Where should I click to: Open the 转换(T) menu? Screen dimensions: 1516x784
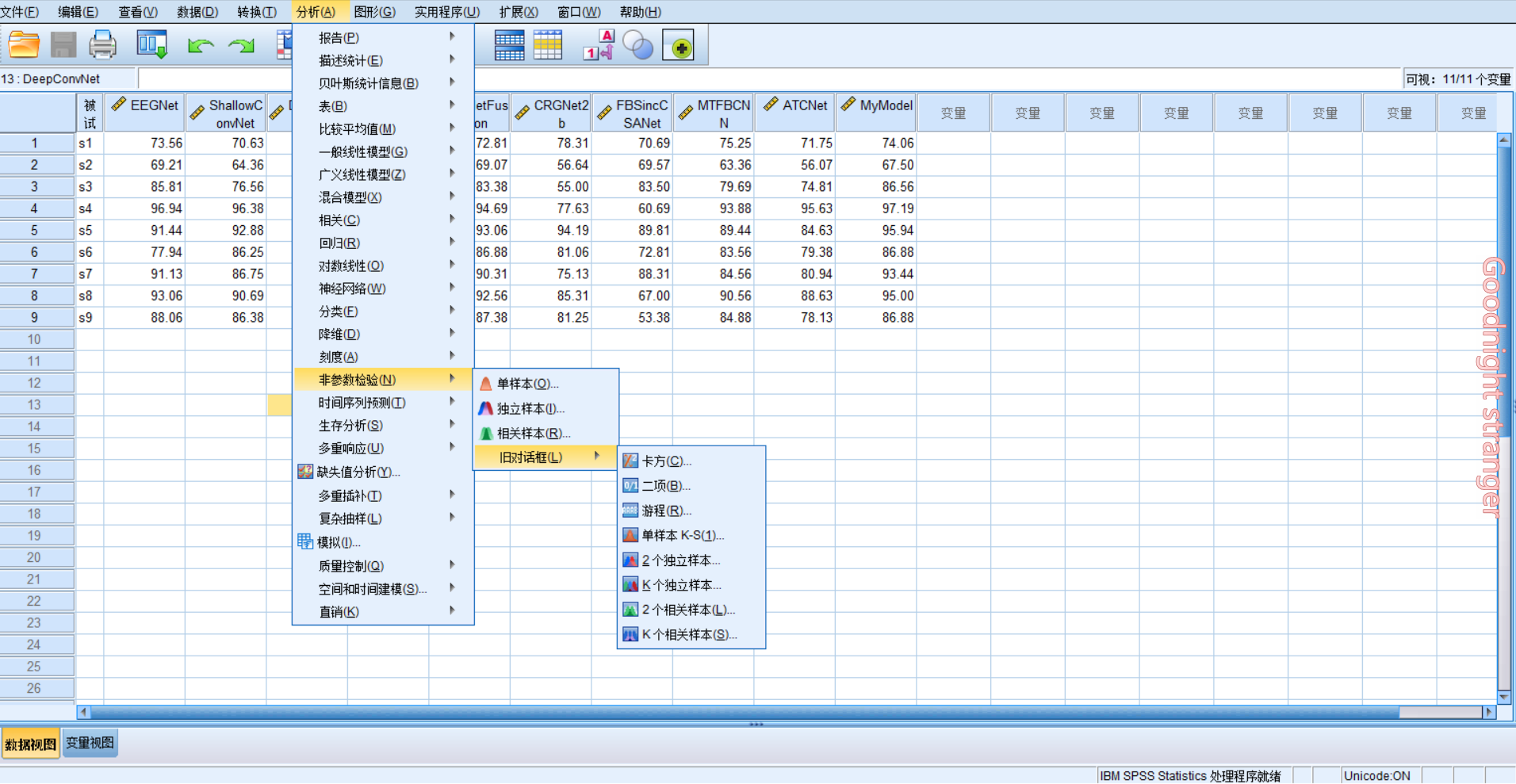tap(256, 11)
